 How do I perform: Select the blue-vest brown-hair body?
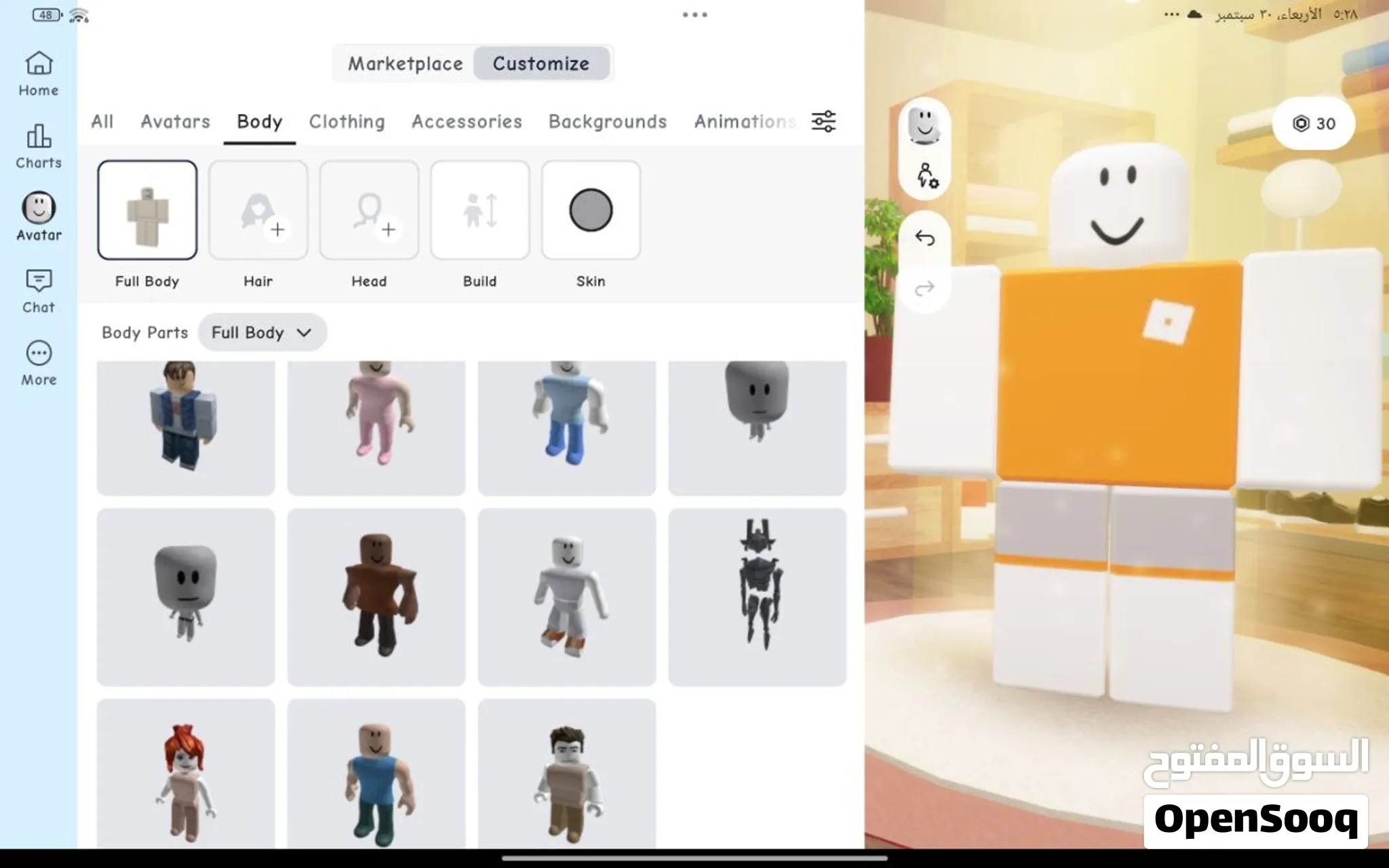tap(186, 427)
